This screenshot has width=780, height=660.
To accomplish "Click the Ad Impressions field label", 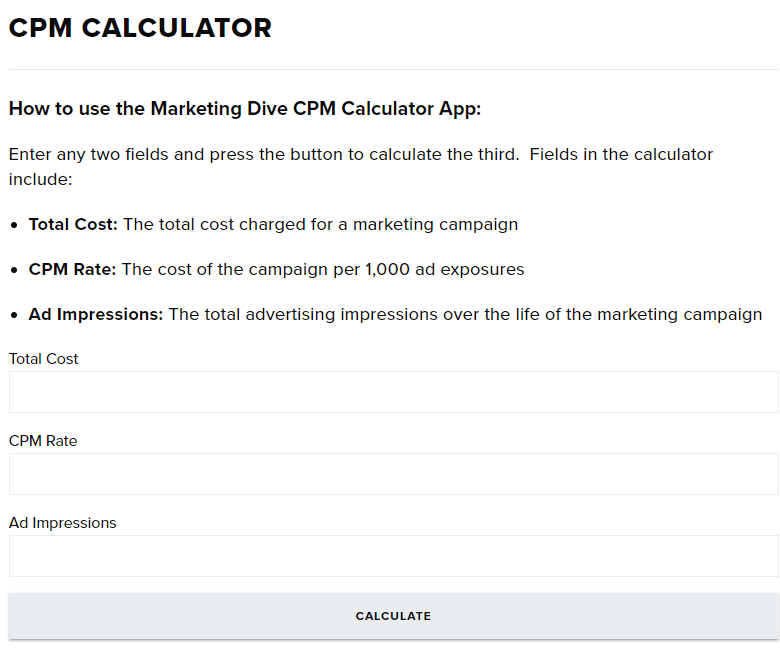I will 62,523.
